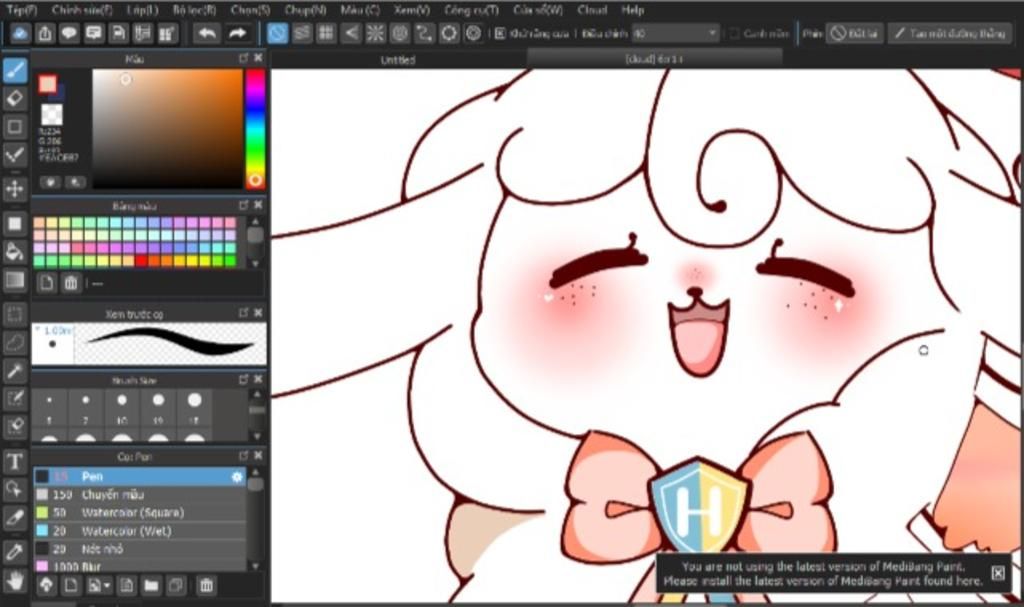This screenshot has width=1024, height=607.
Task: Enable crisscross grid snap
Action: 326,33
